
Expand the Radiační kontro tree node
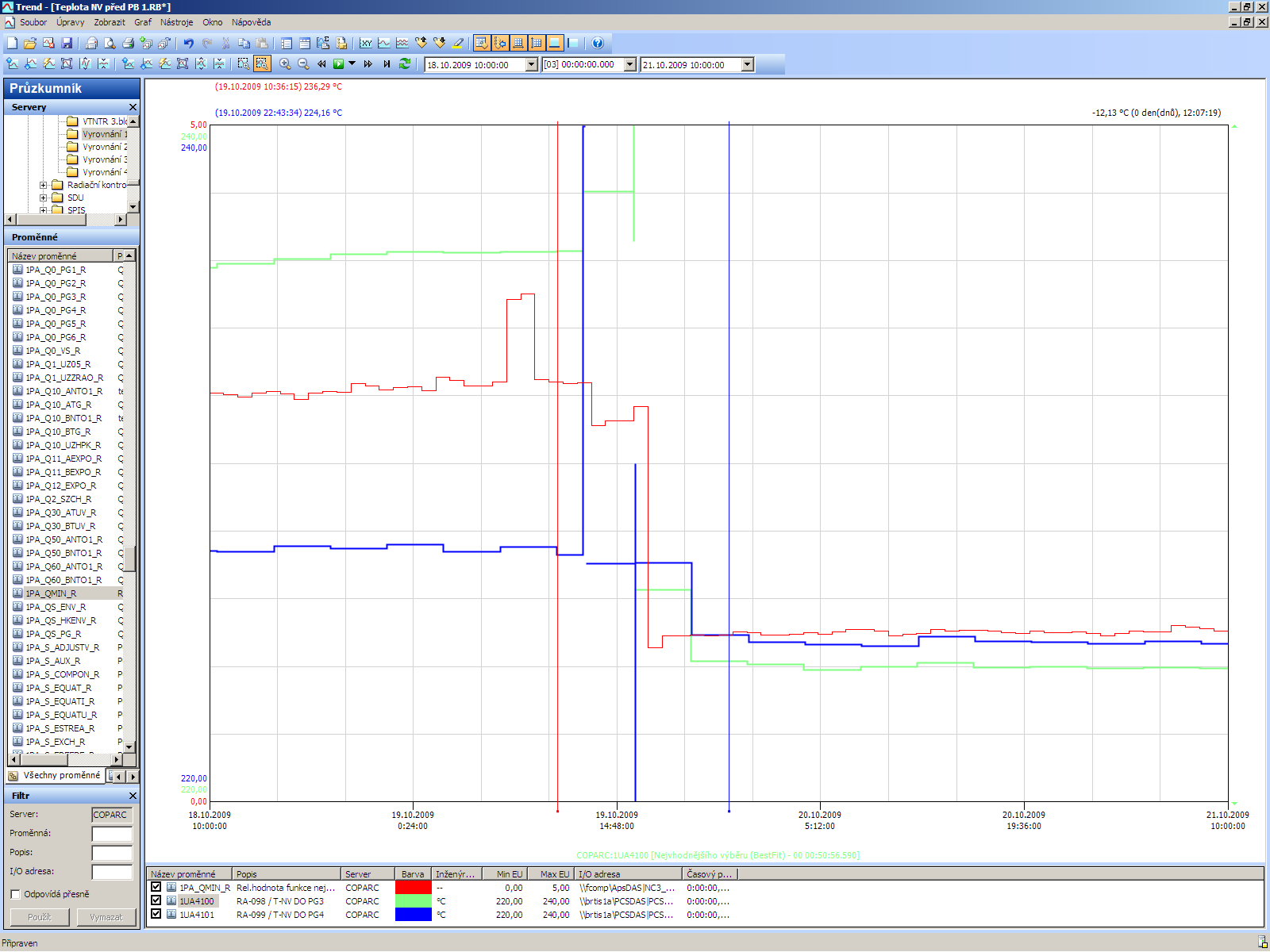(x=44, y=185)
